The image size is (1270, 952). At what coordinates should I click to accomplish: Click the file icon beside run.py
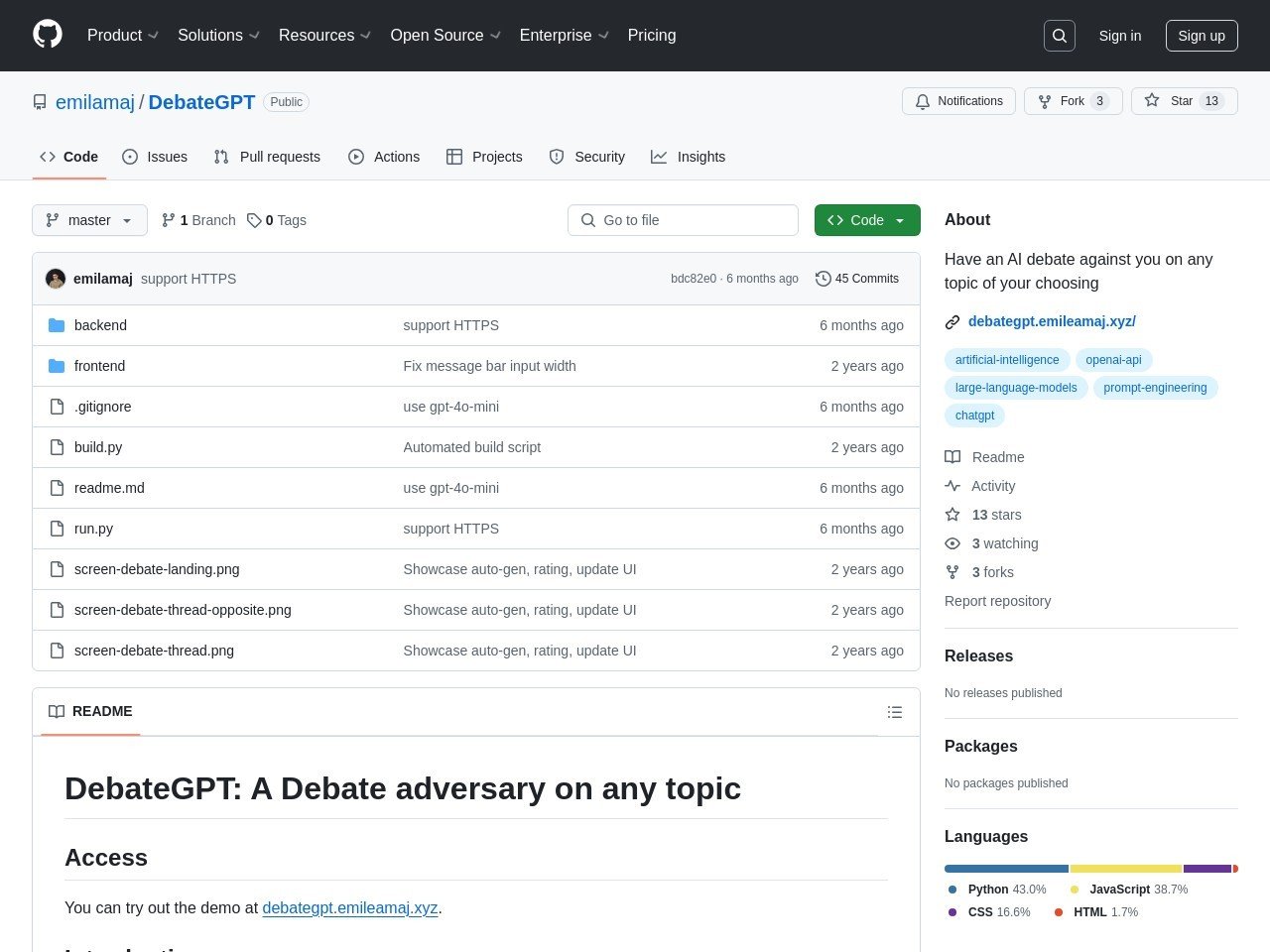coord(57,529)
